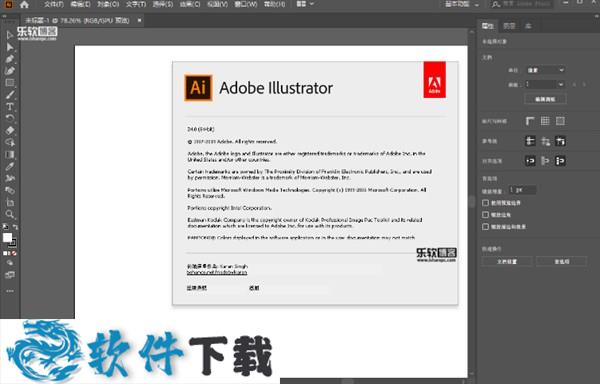The image size is (600, 384).
Task: Open the 视图(V) menu
Action: coord(217,4)
